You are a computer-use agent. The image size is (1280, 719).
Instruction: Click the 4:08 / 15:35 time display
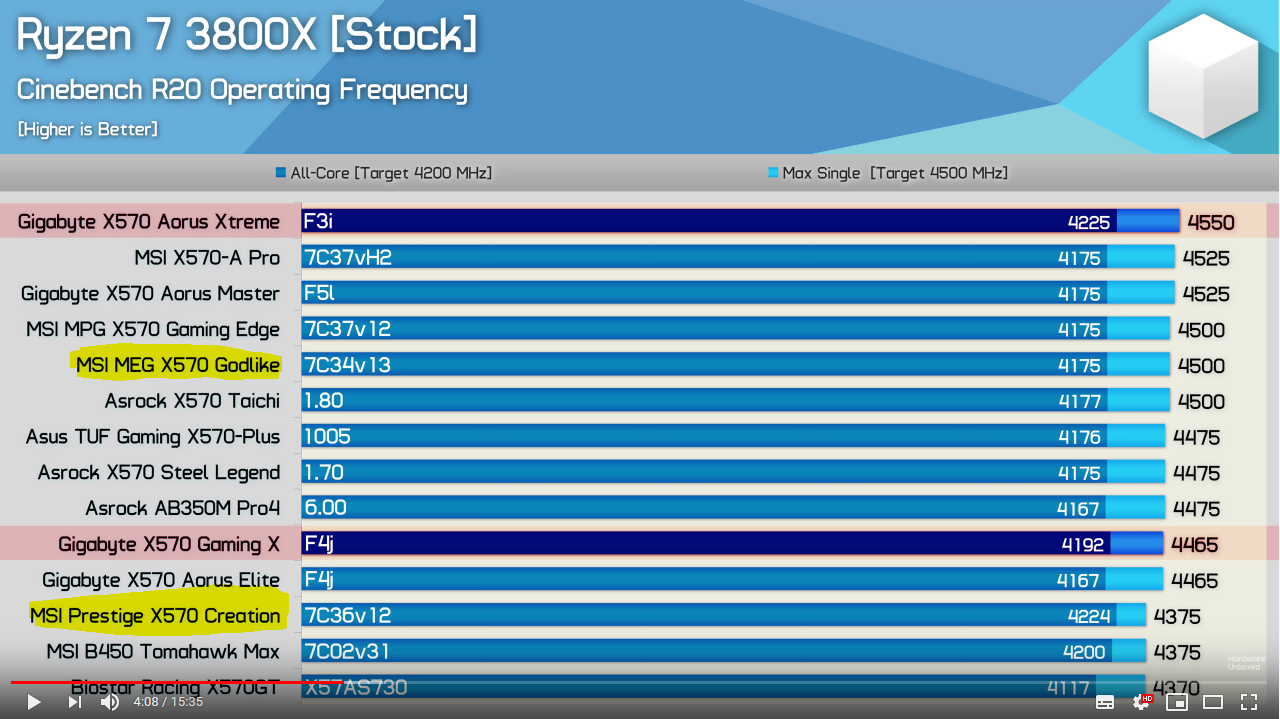tap(168, 702)
